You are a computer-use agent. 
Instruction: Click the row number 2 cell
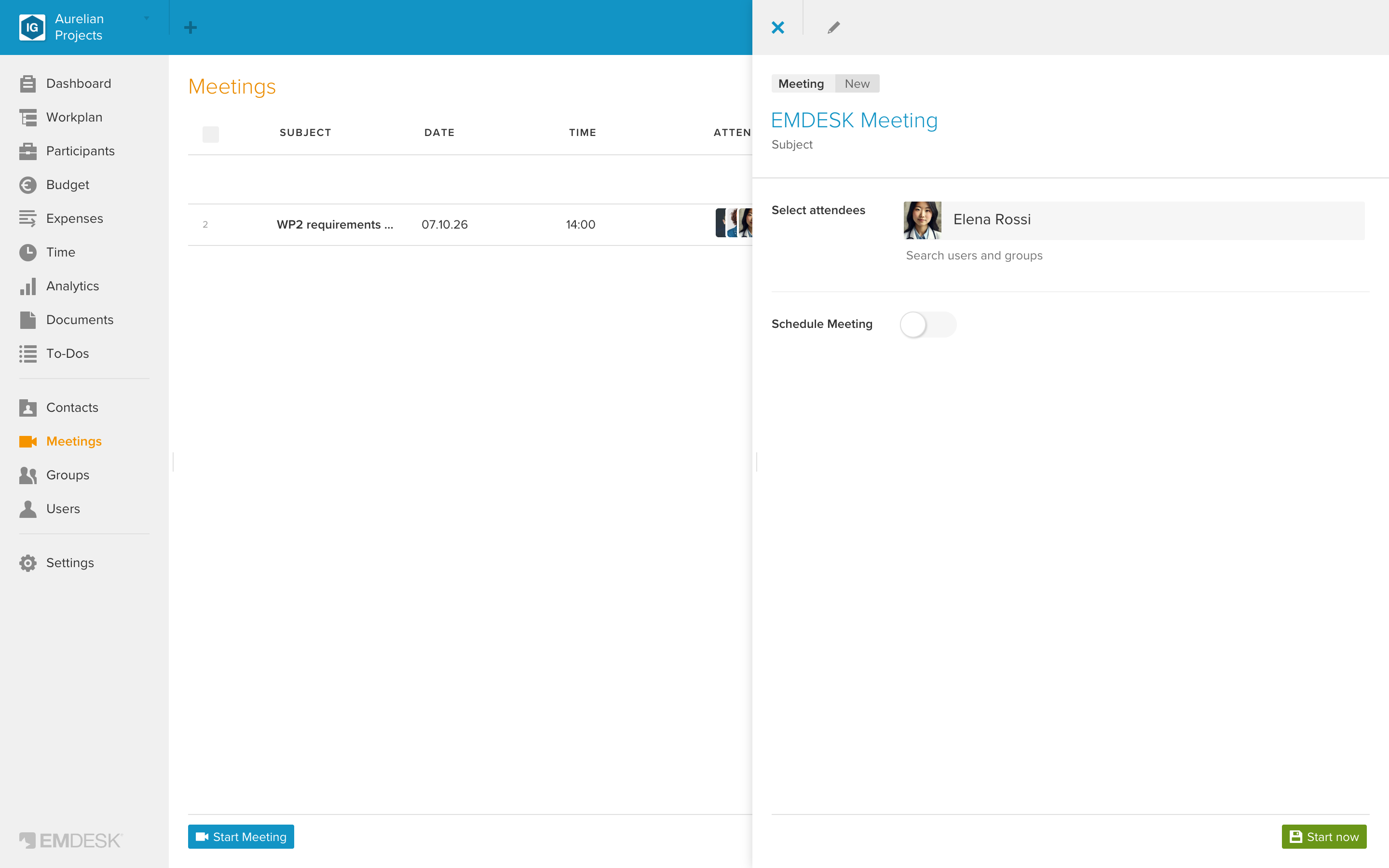(205, 224)
